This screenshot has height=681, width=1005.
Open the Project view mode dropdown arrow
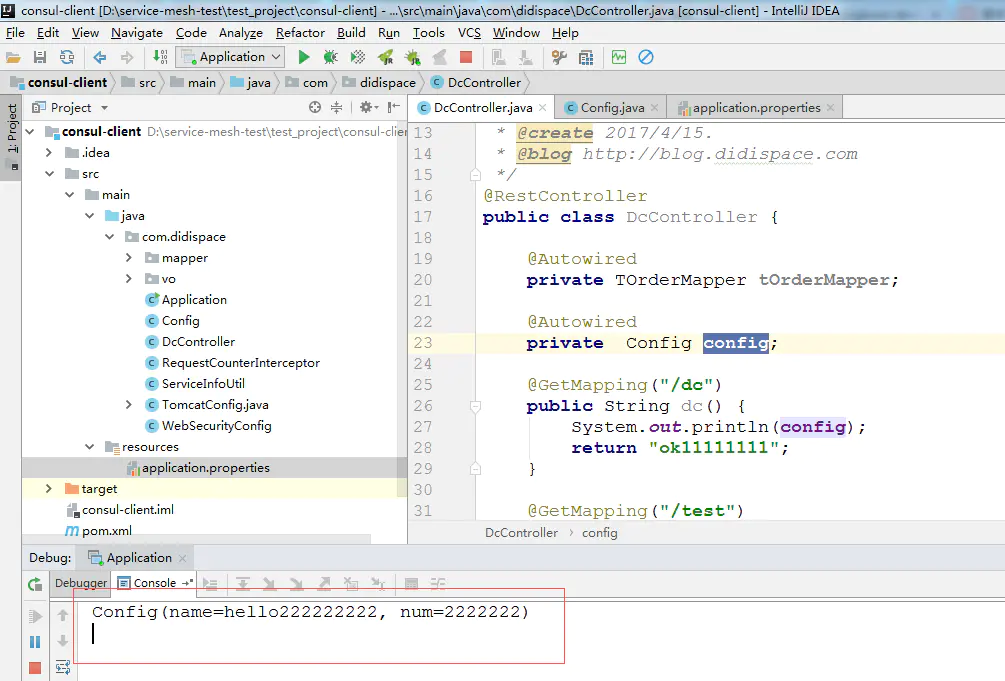coord(104,108)
